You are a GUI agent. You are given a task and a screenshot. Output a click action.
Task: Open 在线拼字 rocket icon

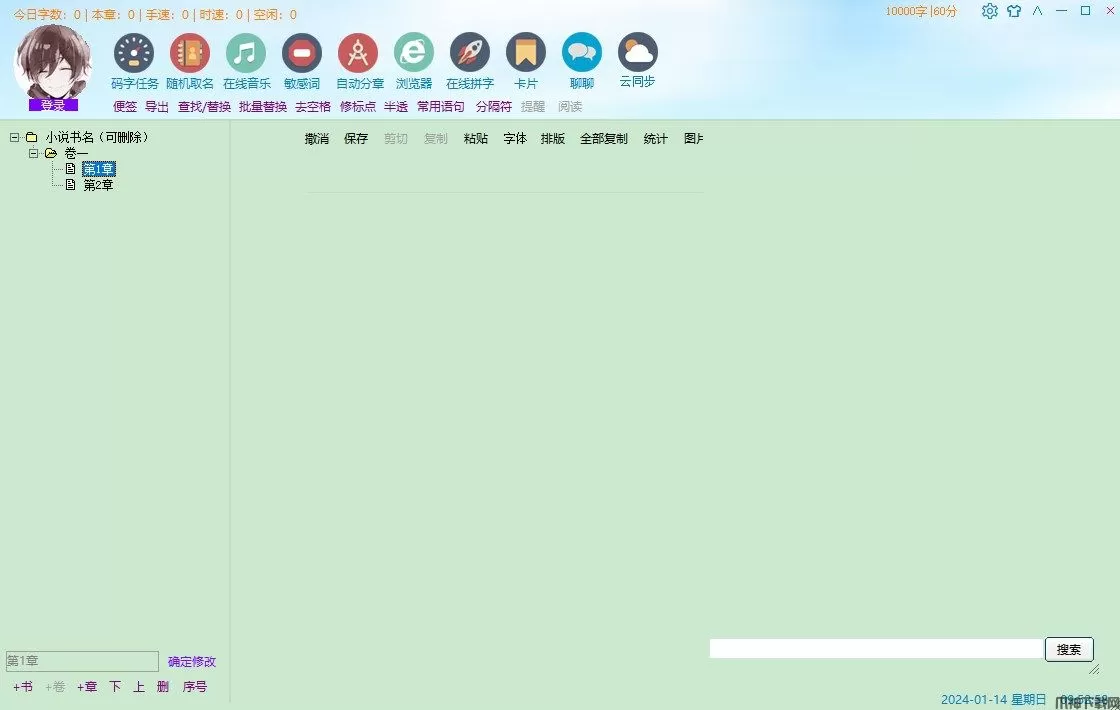[x=469, y=53]
